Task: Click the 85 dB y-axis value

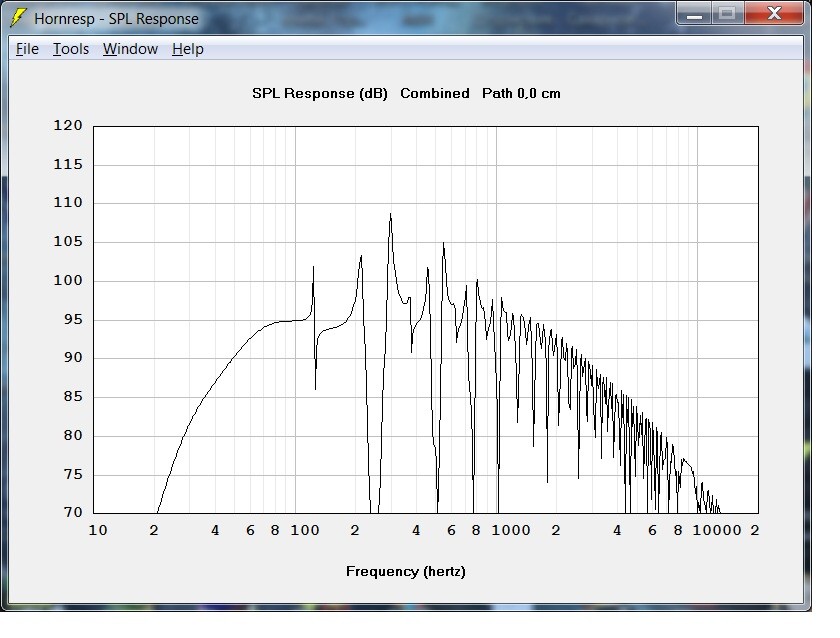Action: tap(73, 396)
